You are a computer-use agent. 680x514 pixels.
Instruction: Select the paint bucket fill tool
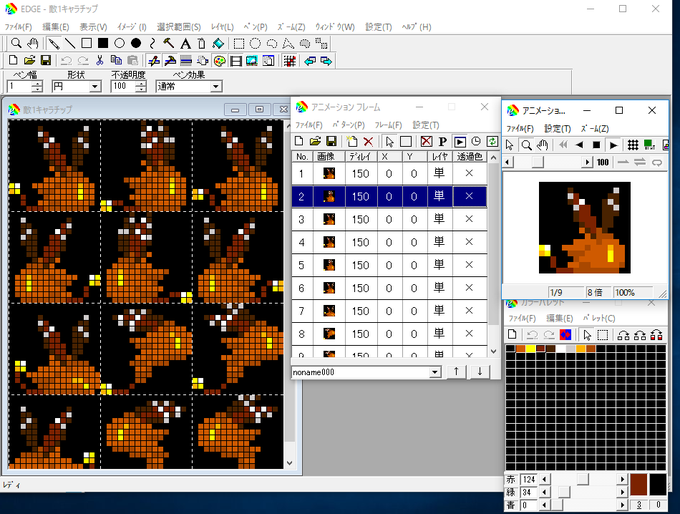218,43
